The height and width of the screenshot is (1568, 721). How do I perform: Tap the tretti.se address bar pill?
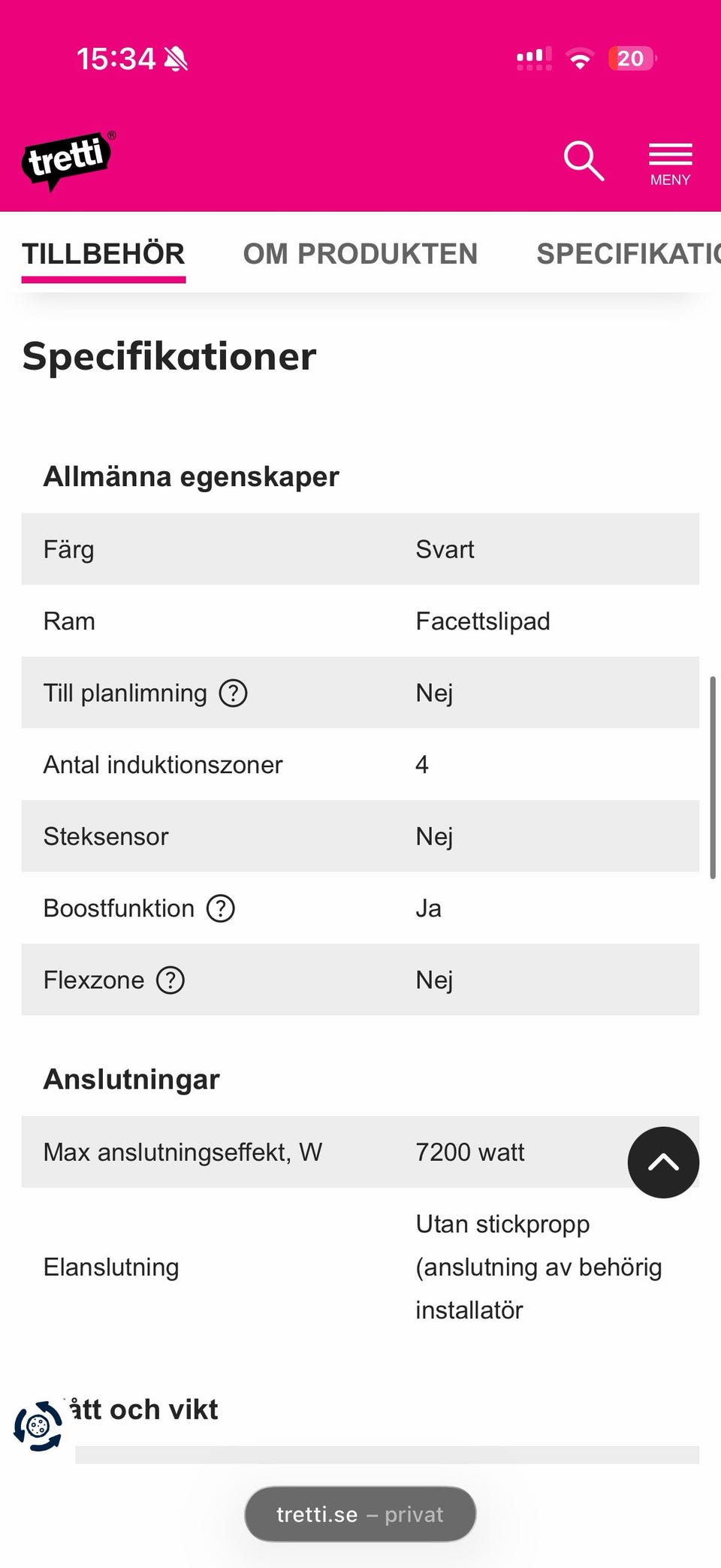click(360, 1514)
